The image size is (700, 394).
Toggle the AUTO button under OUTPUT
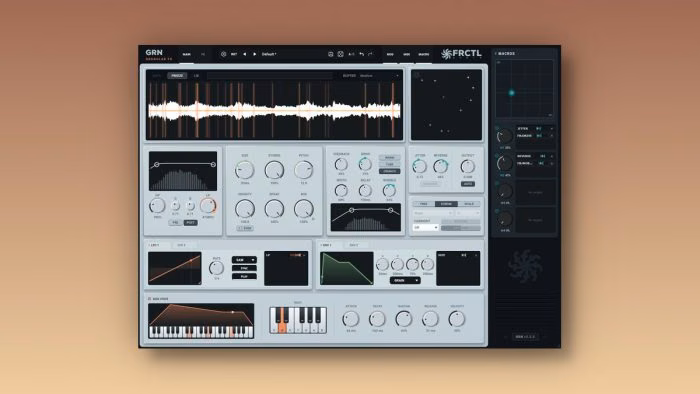467,184
